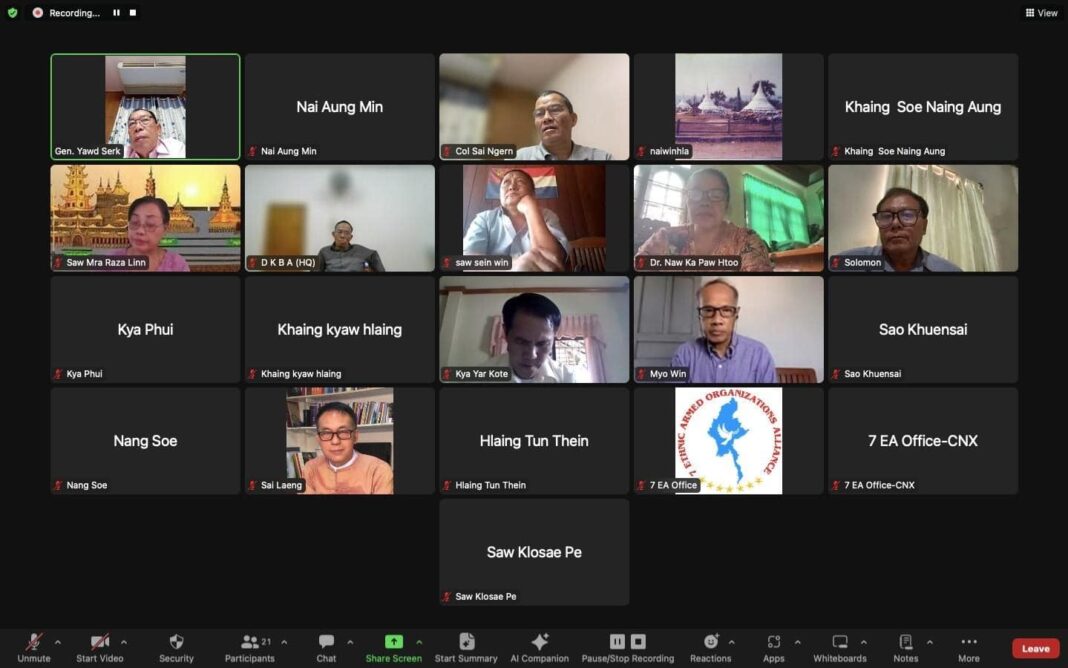This screenshot has width=1068, height=668.
Task: Open the Security options icon
Action: pos(176,642)
